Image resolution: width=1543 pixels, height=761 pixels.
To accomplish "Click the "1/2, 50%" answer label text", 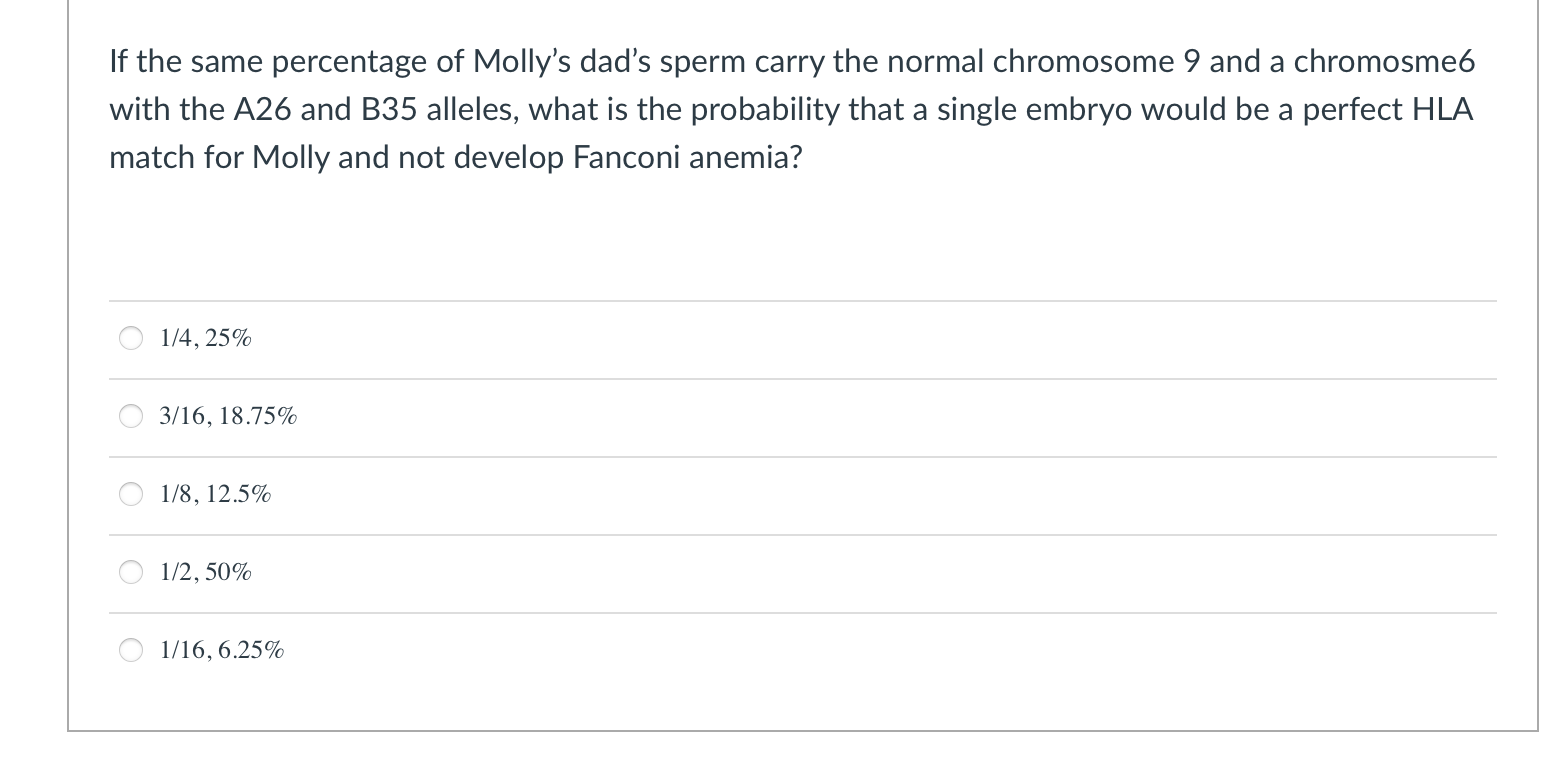I will tap(206, 573).
